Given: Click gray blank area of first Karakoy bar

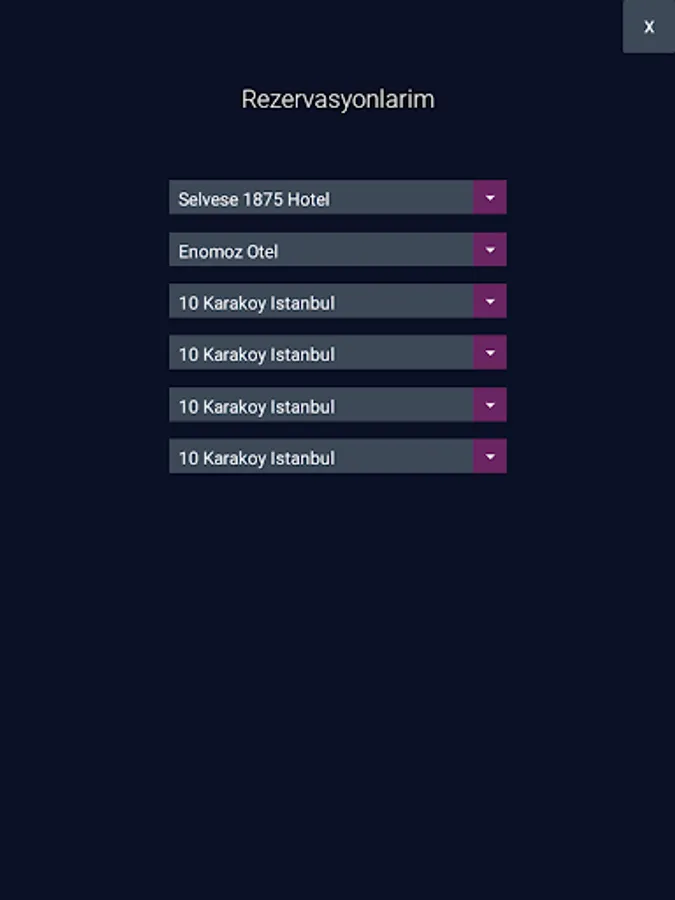Looking at the screenshot, I should [404, 301].
